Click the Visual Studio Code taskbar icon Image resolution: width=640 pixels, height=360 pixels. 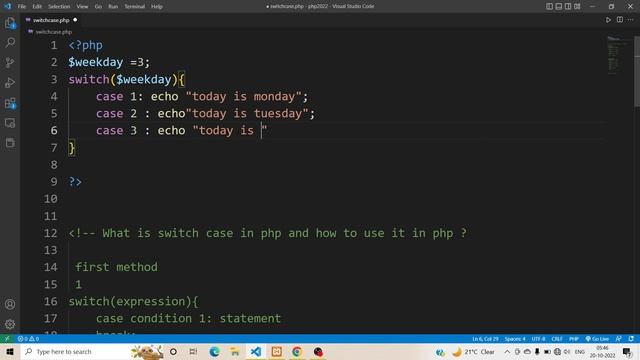click(256, 352)
